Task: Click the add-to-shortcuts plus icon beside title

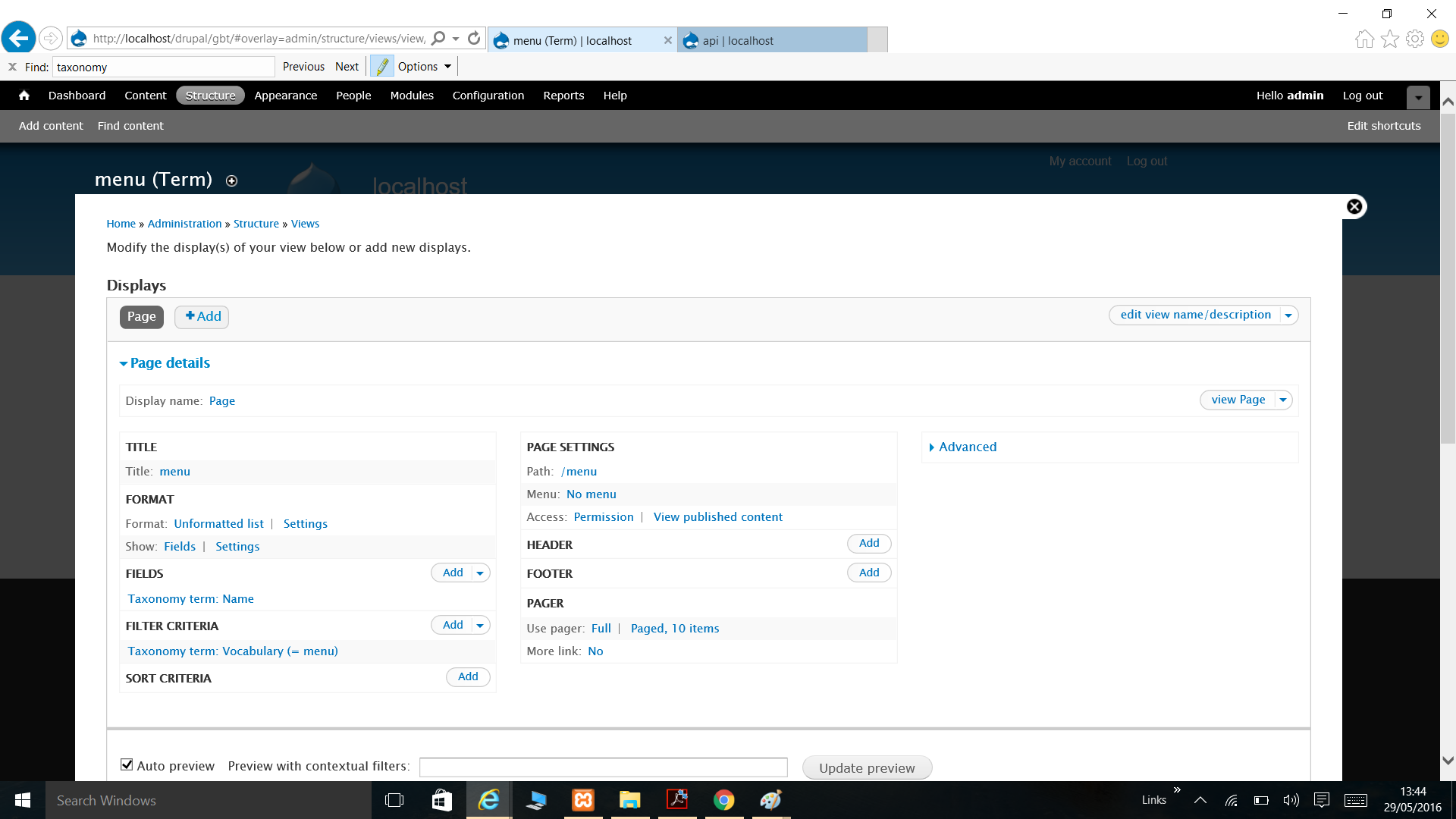Action: [x=232, y=180]
